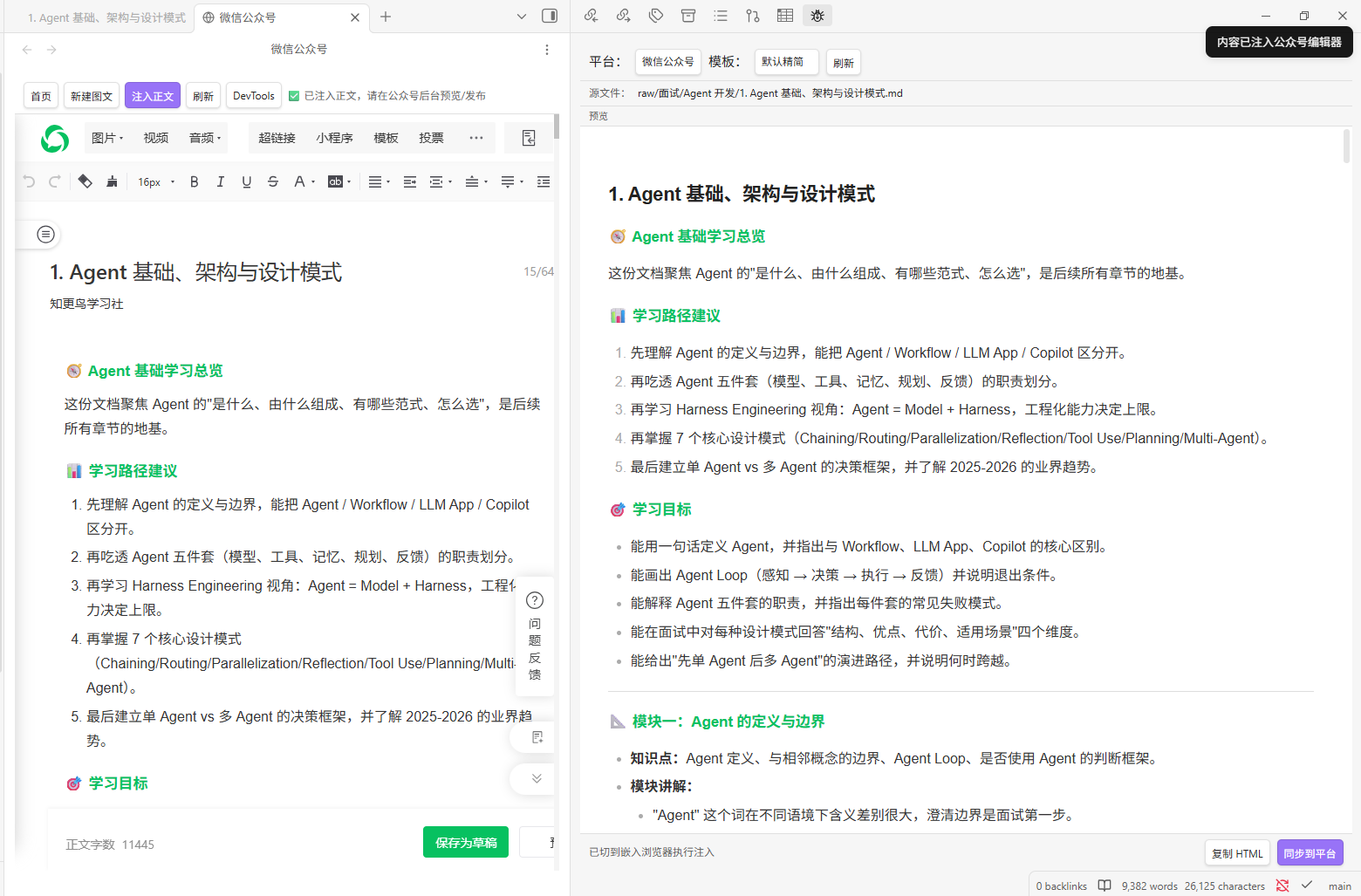Click the checkmark status icon in status bar
The image size is (1361, 896).
pyautogui.click(x=1307, y=885)
